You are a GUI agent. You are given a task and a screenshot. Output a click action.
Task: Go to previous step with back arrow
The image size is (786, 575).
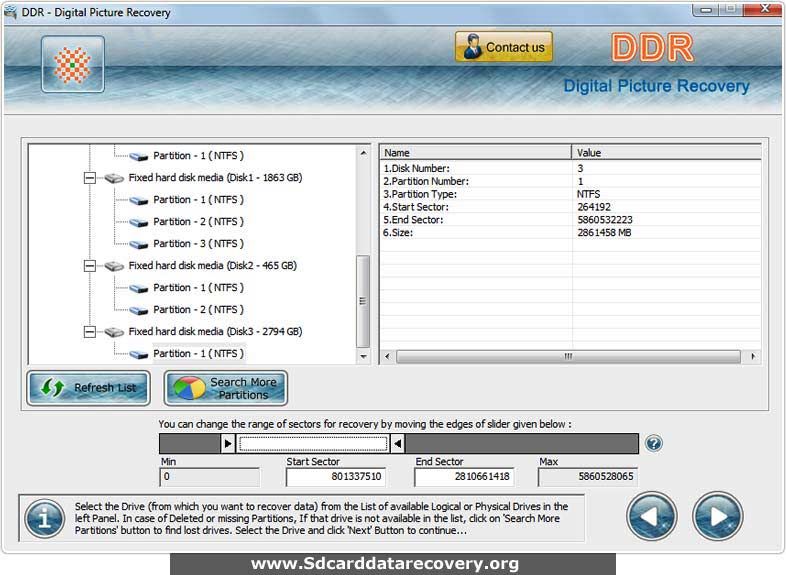[651, 516]
